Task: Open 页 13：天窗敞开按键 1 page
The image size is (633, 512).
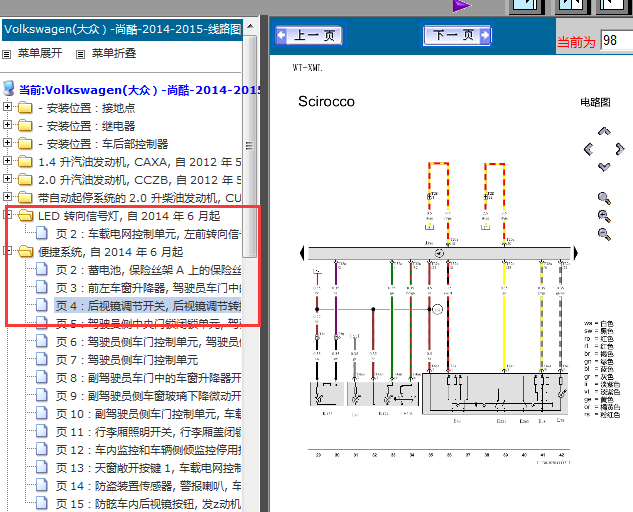Action: [148, 468]
